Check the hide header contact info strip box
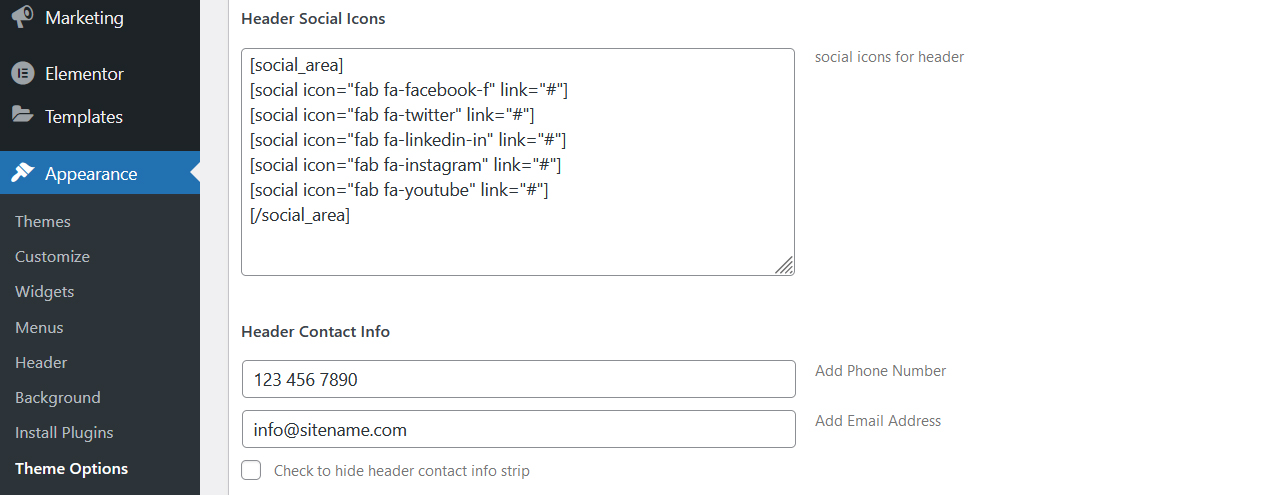 tap(251, 470)
